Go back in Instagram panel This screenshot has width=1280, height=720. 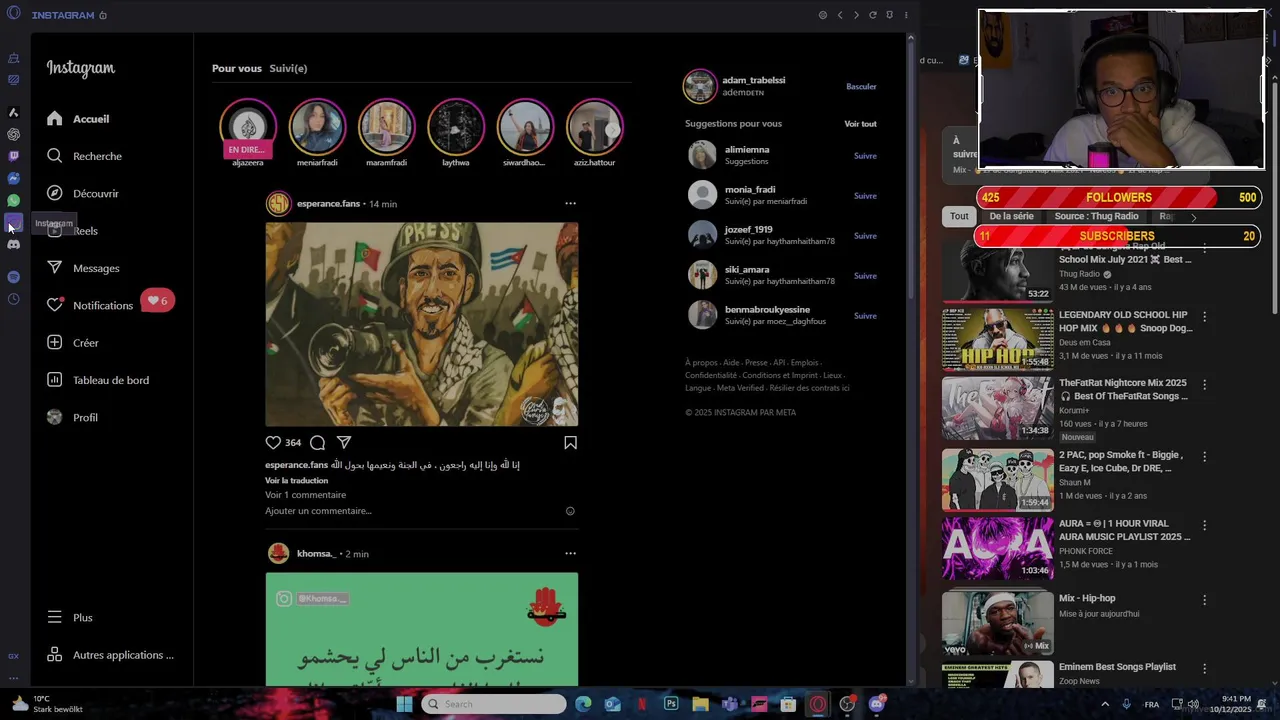pos(840,15)
